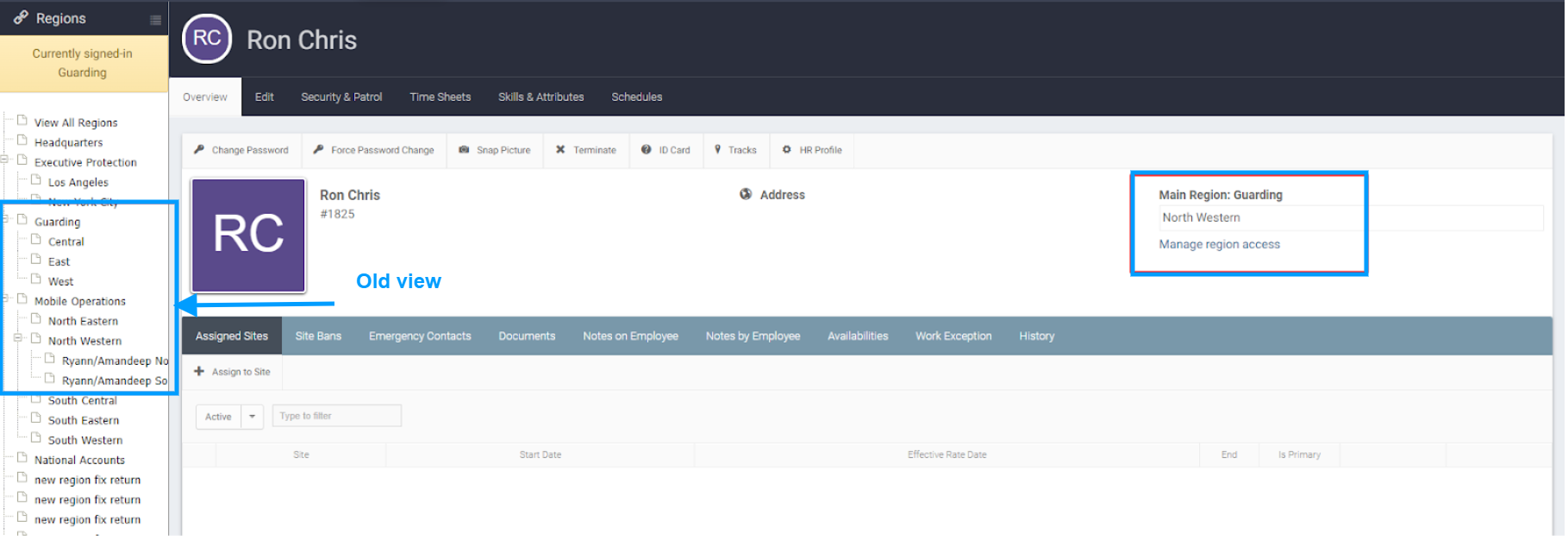1568x553 pixels.
Task: Click the page icon beside West region
Action: [x=36, y=280]
